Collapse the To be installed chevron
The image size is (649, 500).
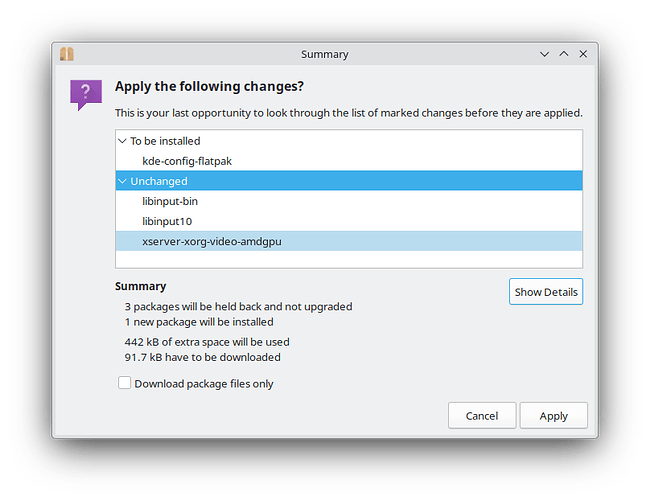(x=122, y=141)
